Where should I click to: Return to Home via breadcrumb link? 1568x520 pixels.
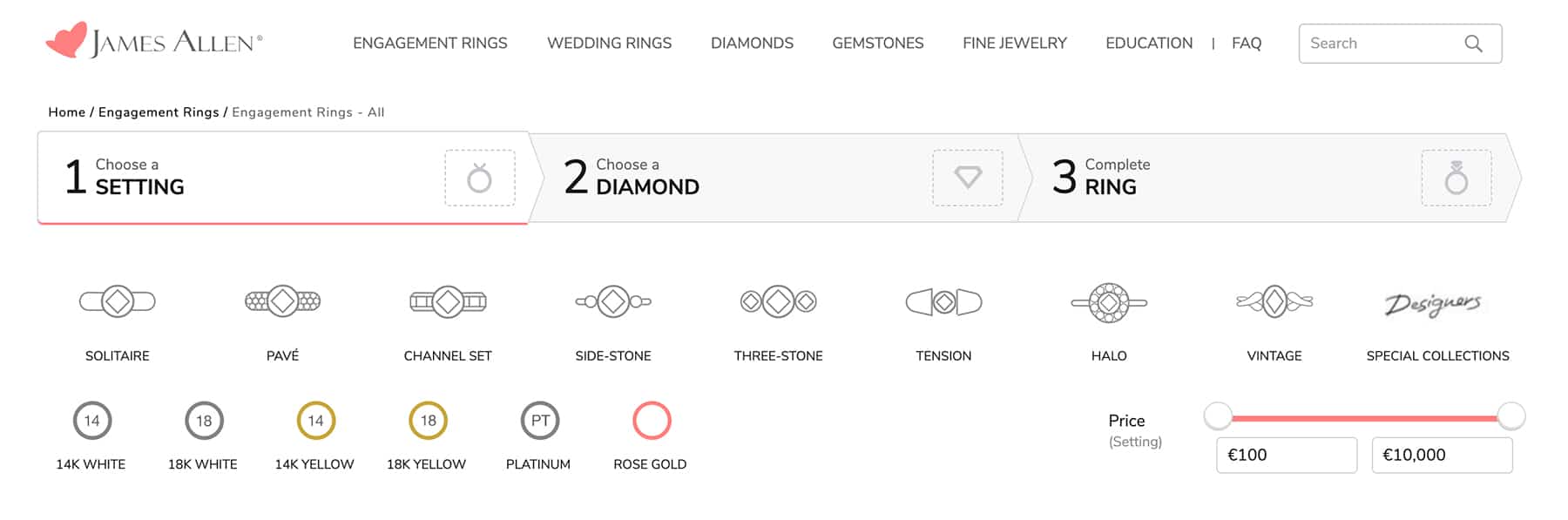tap(66, 111)
